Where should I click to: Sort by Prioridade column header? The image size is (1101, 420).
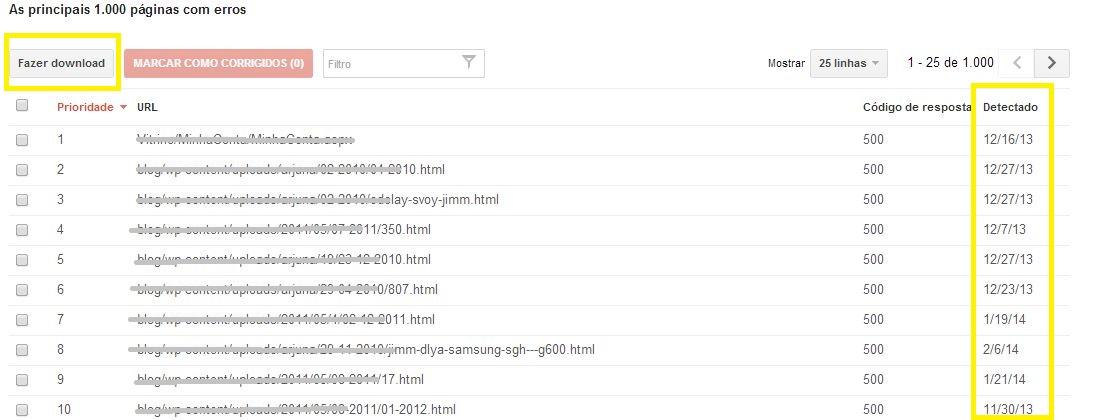pos(85,107)
